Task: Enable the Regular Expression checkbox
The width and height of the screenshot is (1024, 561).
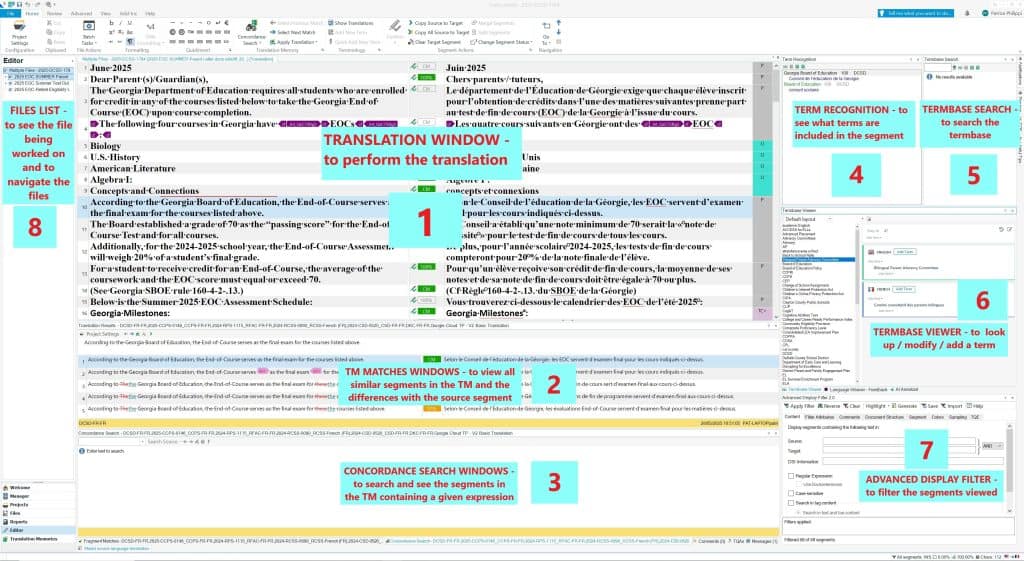Action: tap(792, 476)
